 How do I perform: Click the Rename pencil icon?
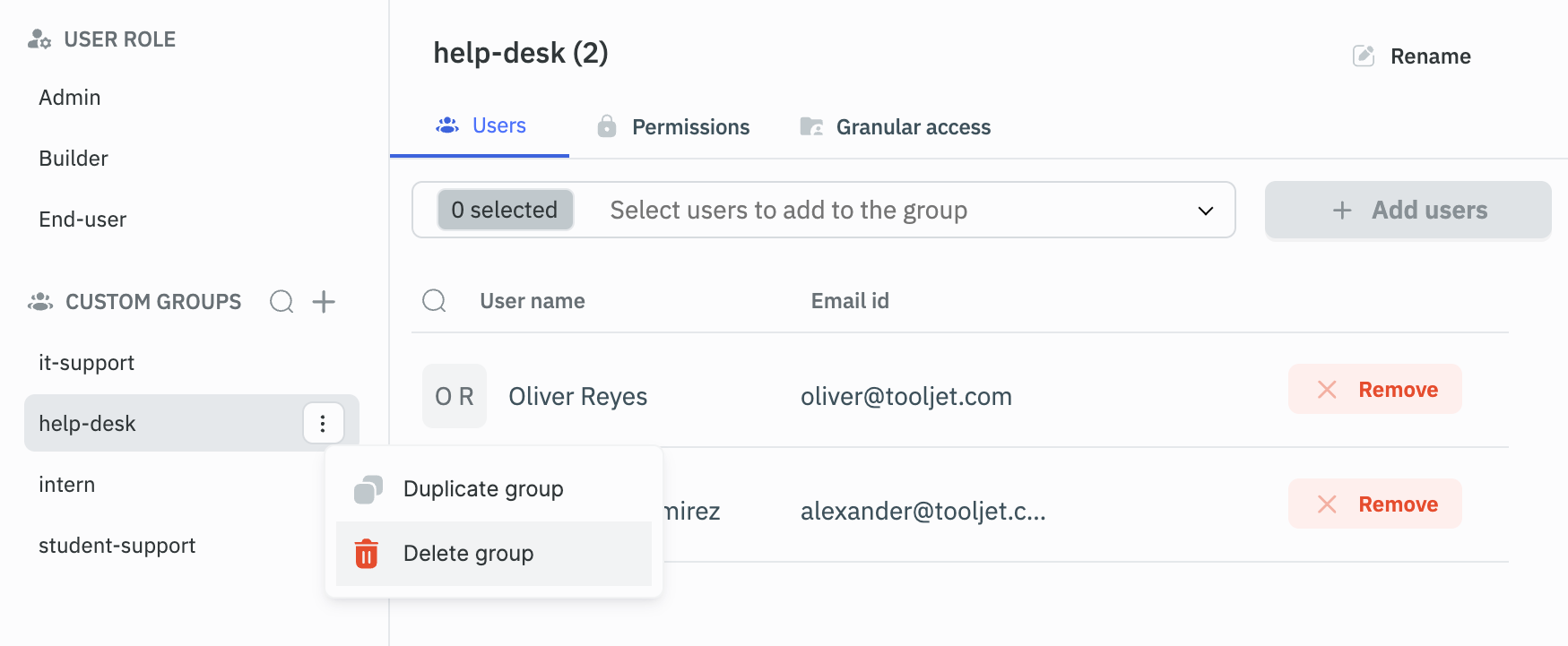[x=1363, y=56]
